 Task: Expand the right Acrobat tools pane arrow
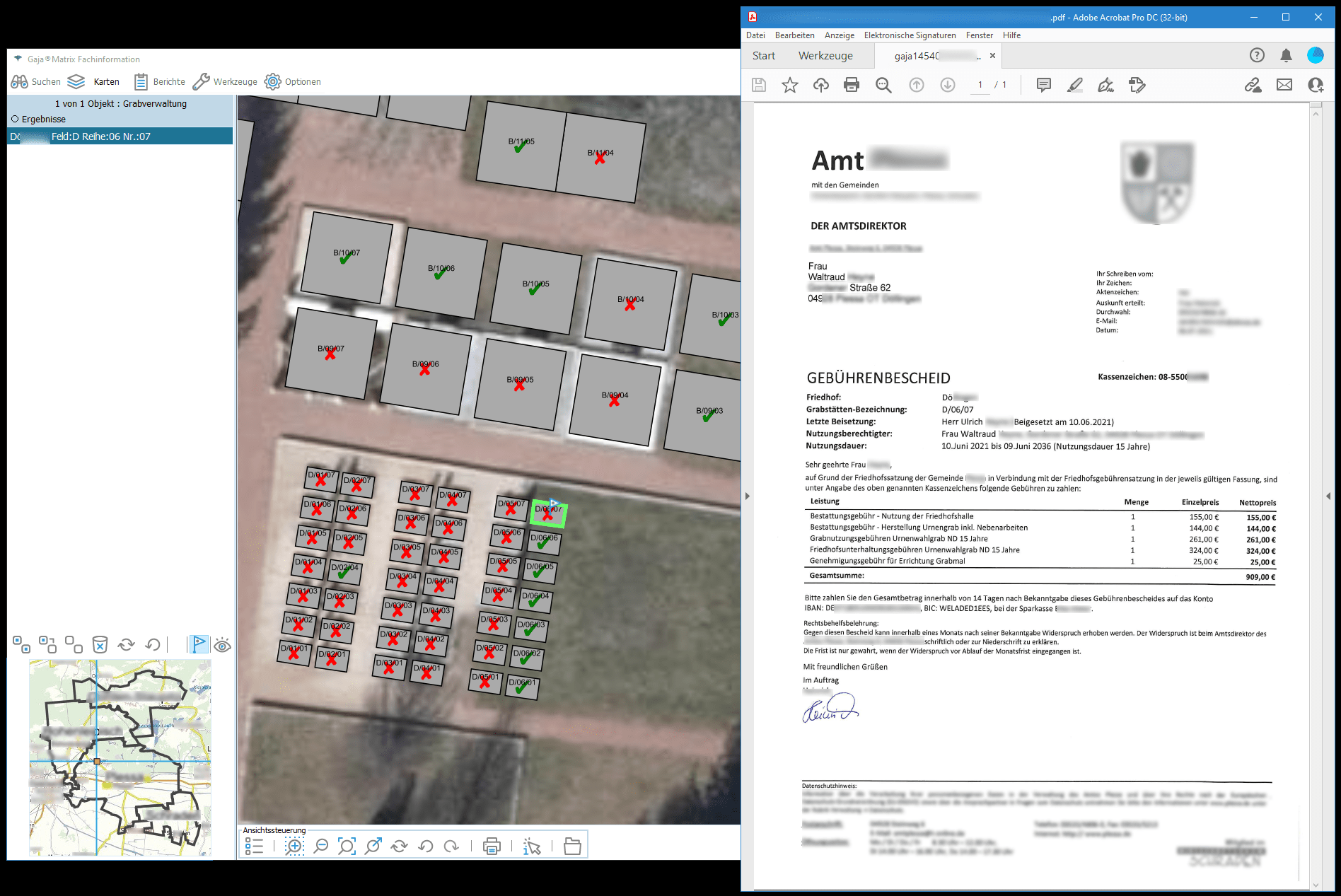pos(1328,496)
